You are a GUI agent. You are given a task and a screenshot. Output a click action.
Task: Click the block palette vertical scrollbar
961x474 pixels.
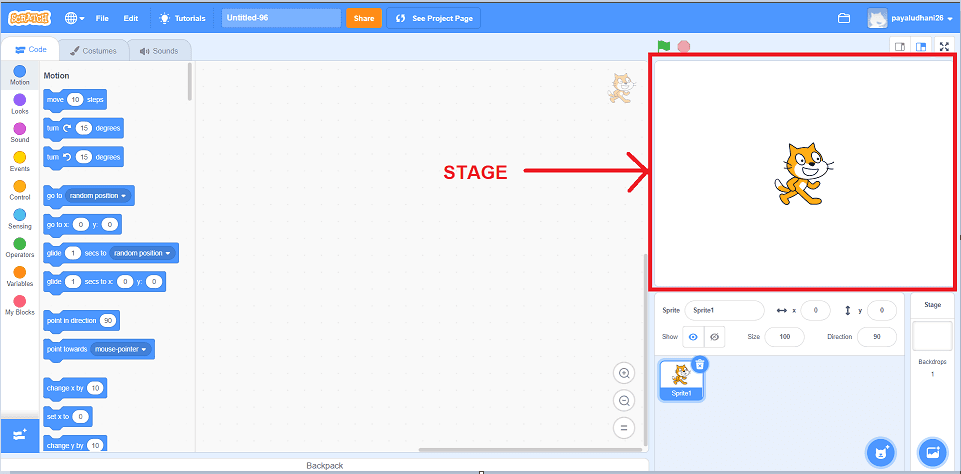(190, 82)
